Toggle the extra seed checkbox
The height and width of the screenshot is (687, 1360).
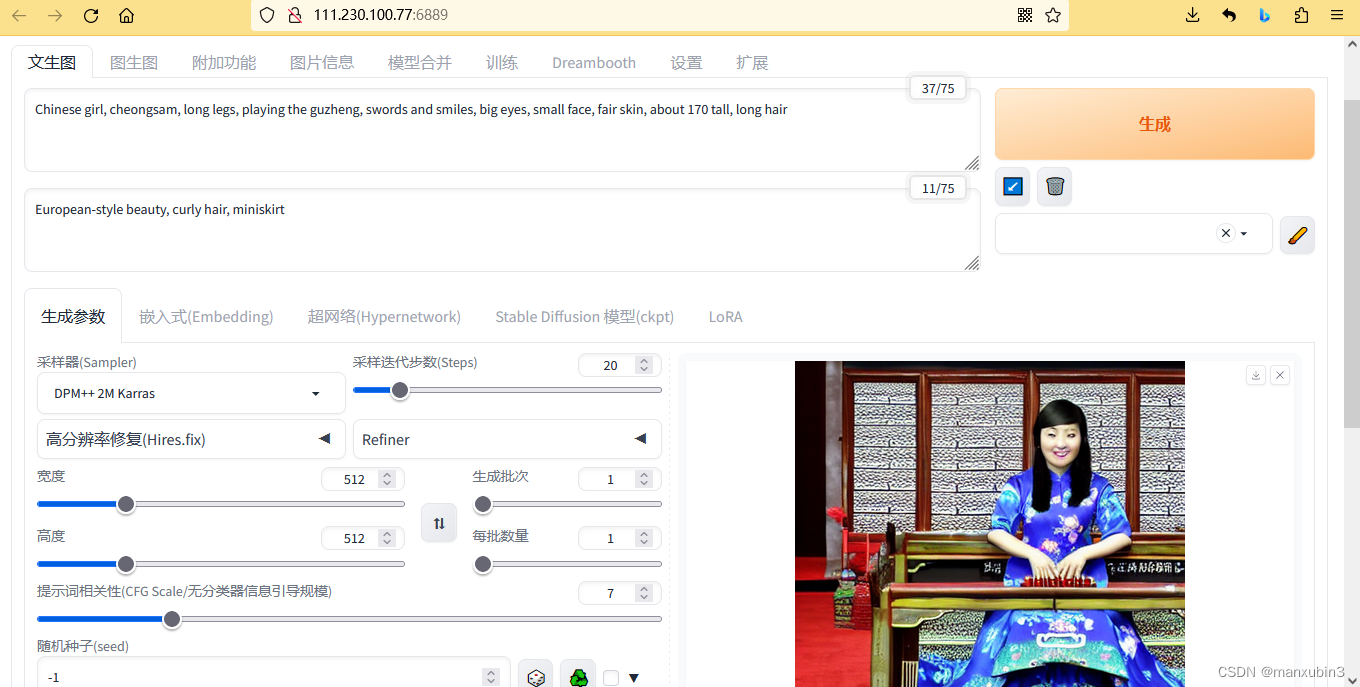(611, 678)
